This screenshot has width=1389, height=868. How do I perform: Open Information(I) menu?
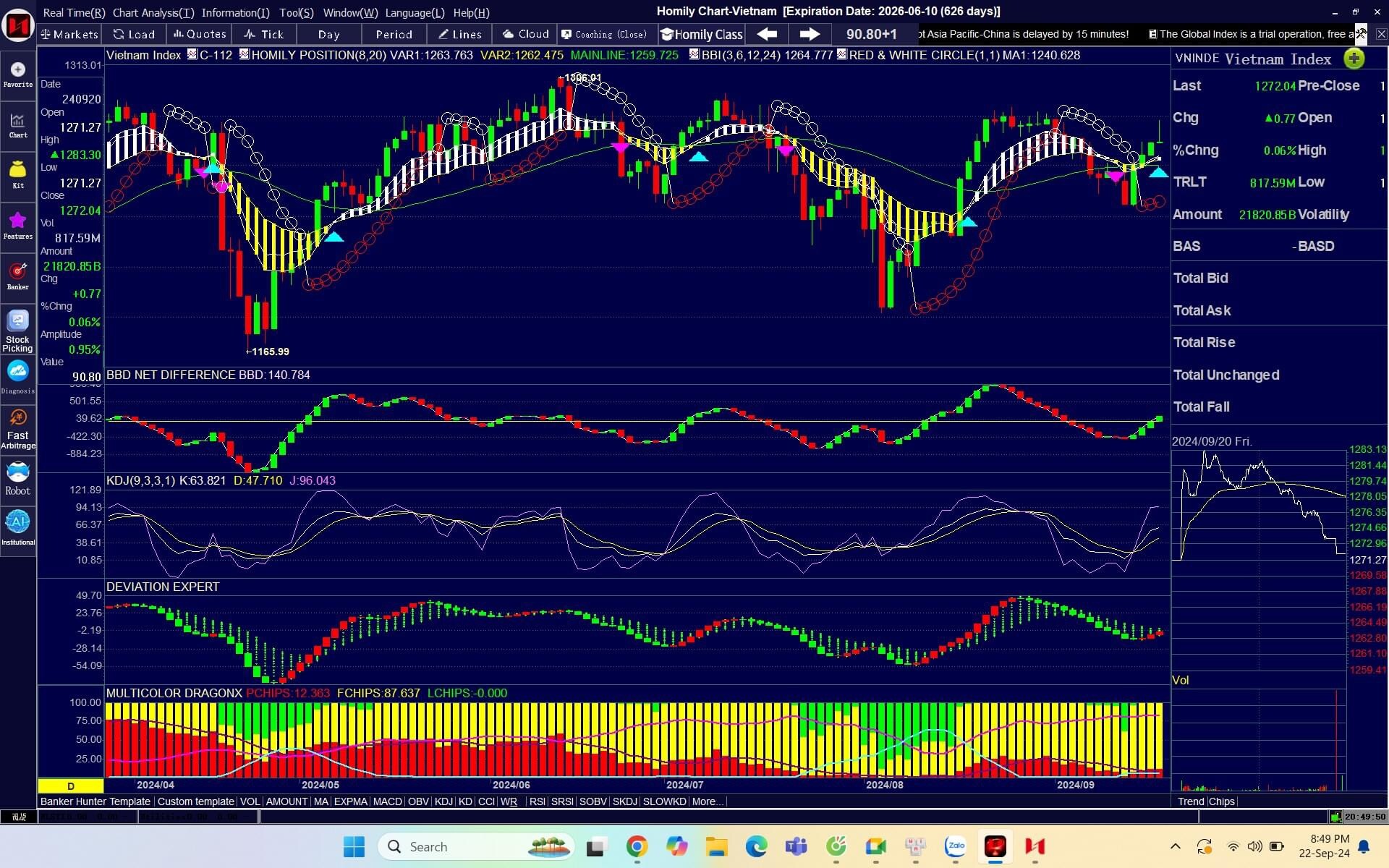(x=235, y=12)
